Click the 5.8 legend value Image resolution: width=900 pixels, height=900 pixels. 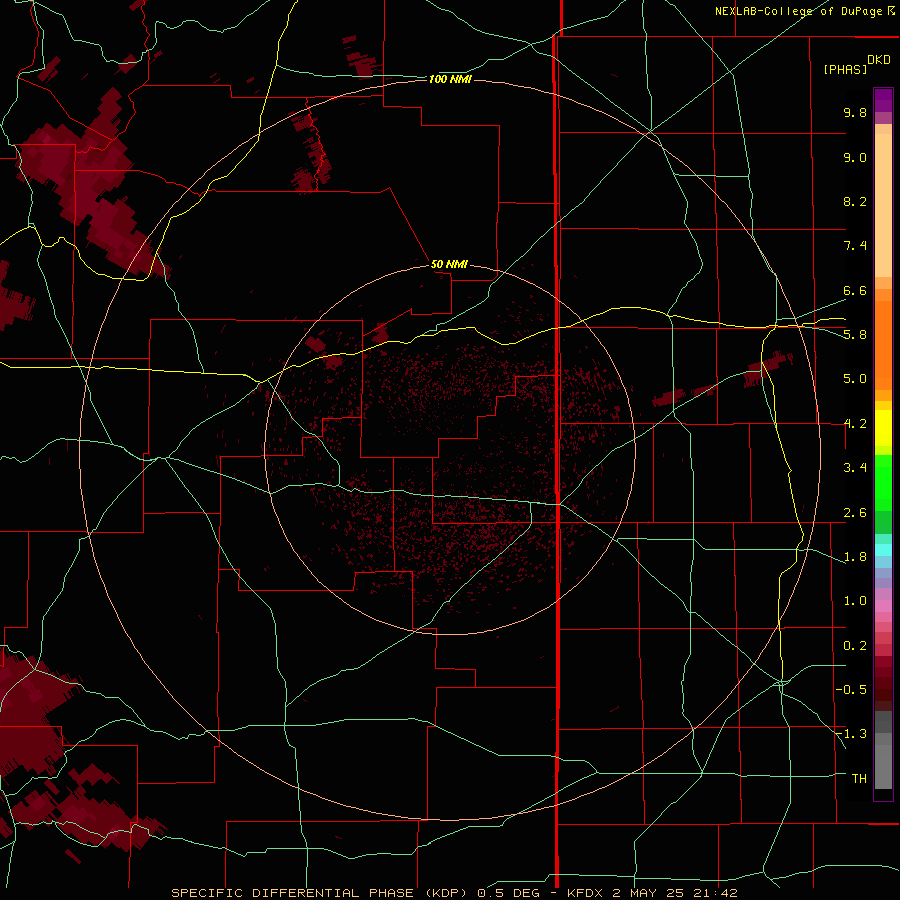tap(855, 335)
